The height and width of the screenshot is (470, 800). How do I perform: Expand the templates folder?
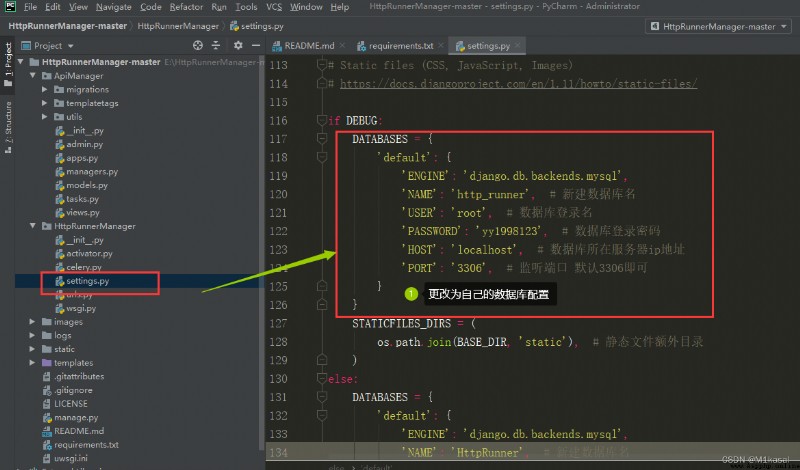click(33, 363)
